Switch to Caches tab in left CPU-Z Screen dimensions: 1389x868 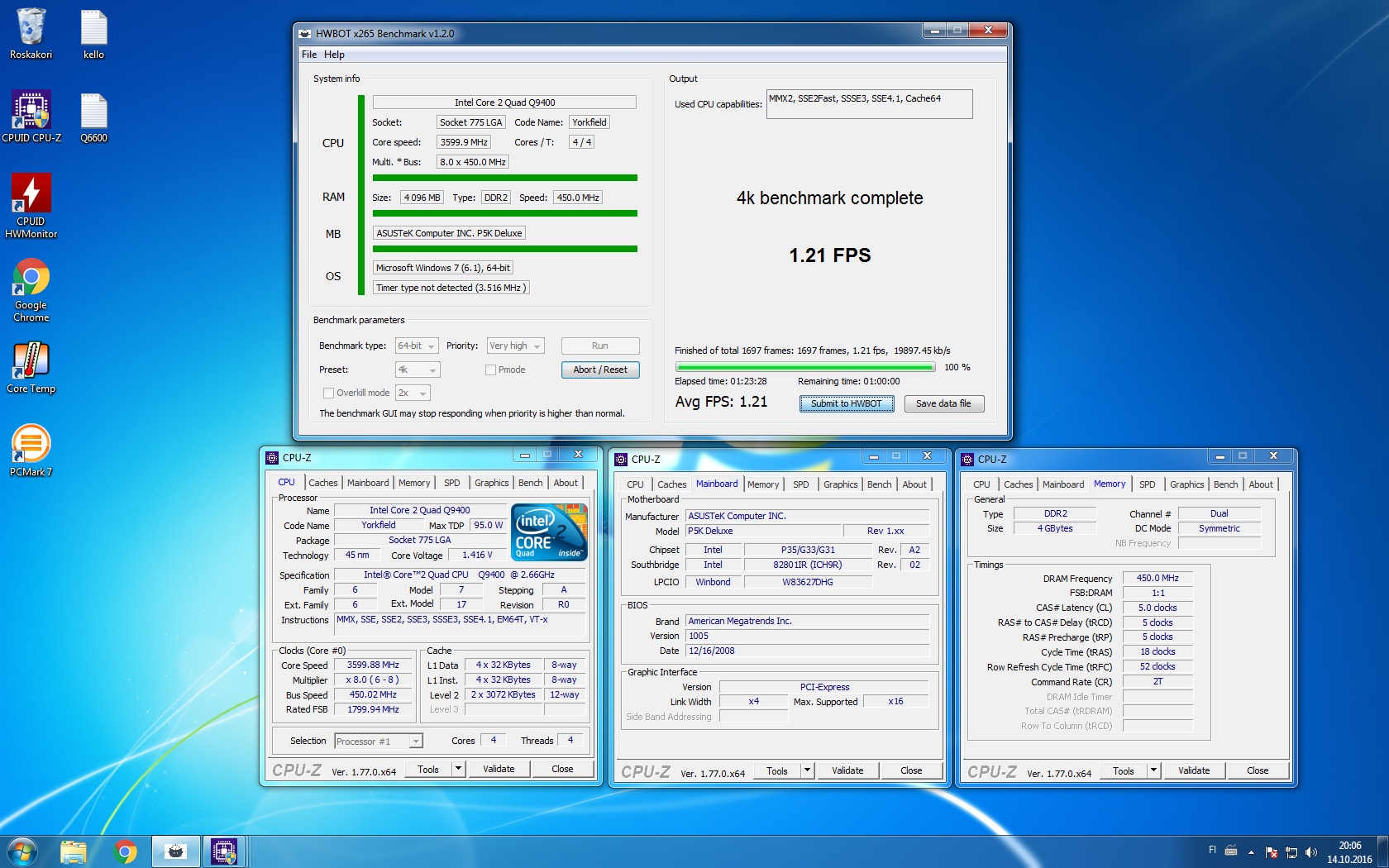(322, 483)
